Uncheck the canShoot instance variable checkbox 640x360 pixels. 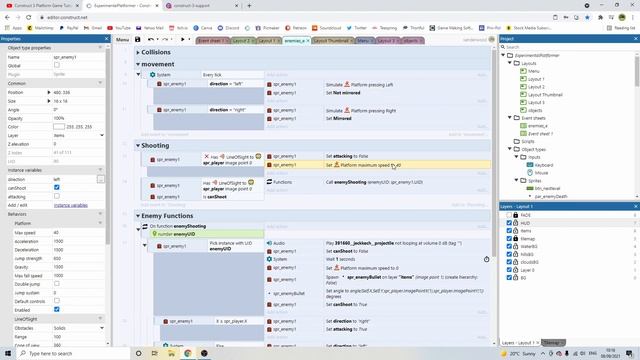[57, 187]
